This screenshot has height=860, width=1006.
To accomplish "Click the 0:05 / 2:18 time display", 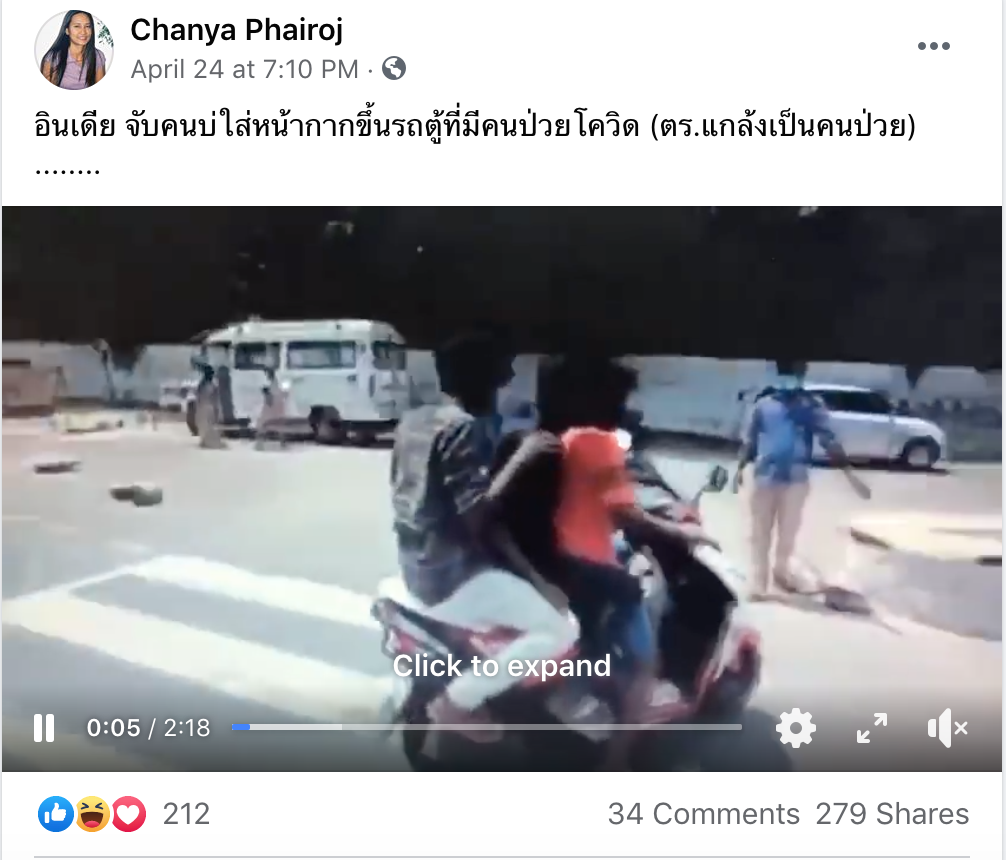I will coord(148,728).
